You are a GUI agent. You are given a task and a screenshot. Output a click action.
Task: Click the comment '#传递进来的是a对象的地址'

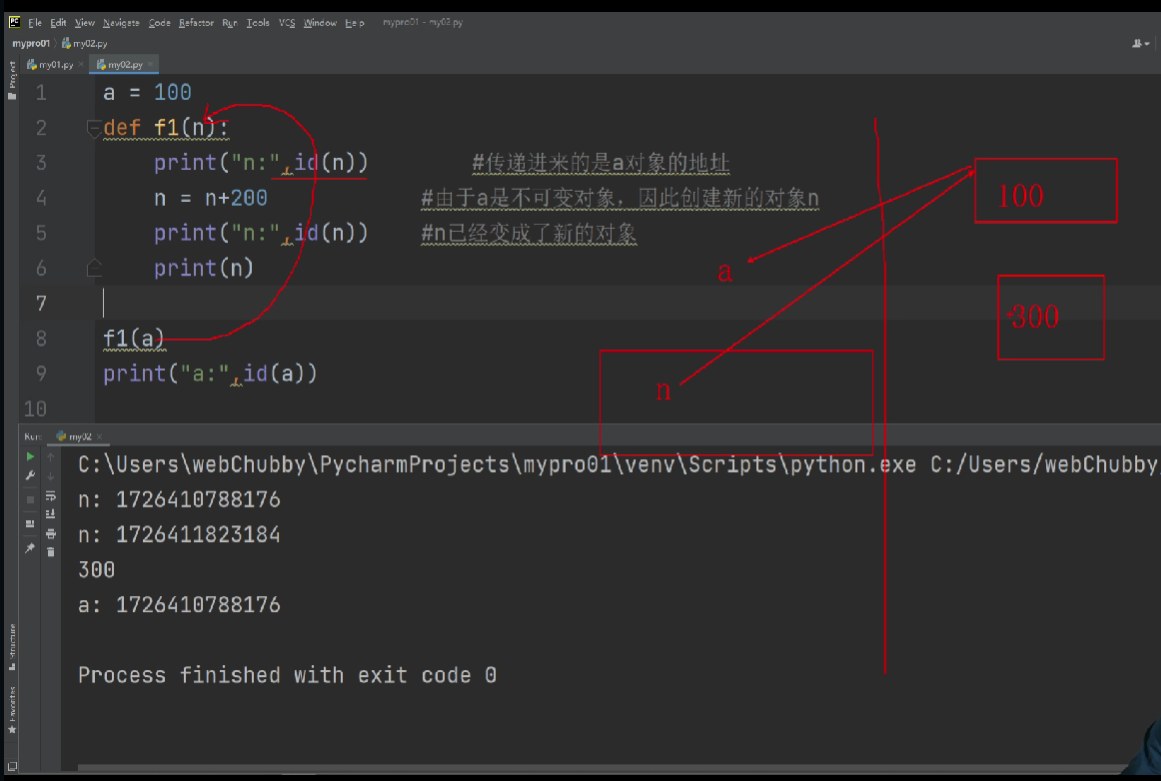600,164
